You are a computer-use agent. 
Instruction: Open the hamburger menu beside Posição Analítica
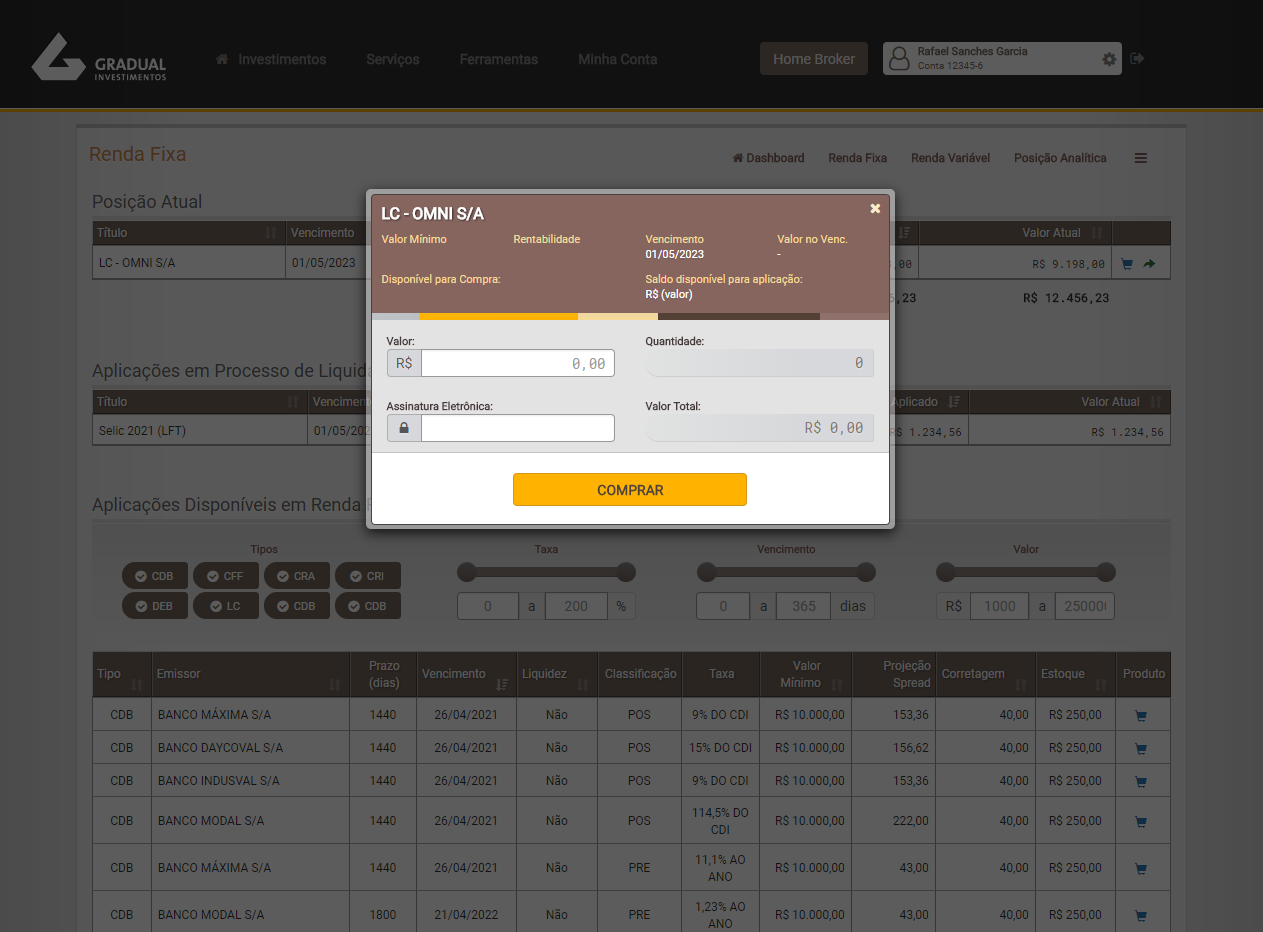[x=1140, y=157]
